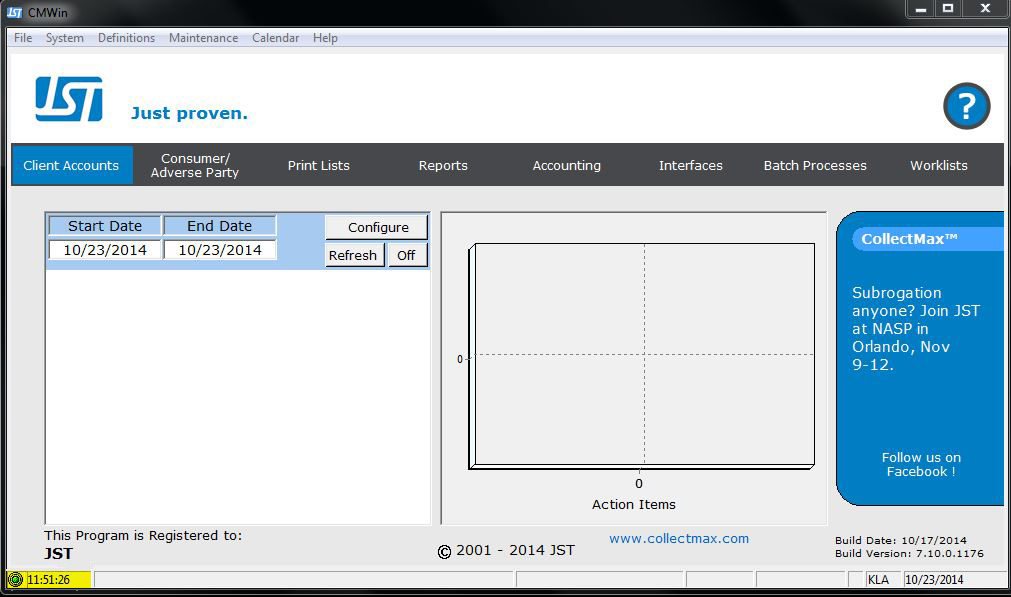
Task: Visit the www.collectmax.com link
Action: point(679,538)
